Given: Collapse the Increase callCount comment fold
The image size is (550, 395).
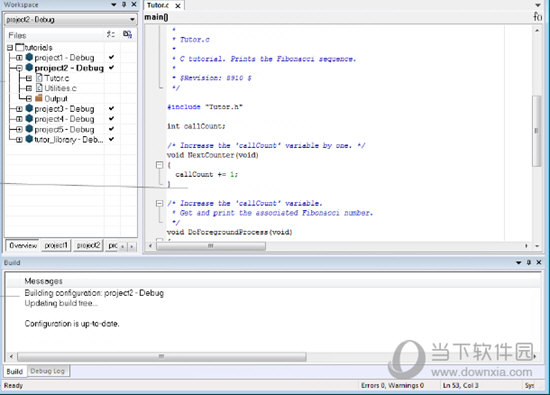Looking at the screenshot, I should [x=160, y=203].
